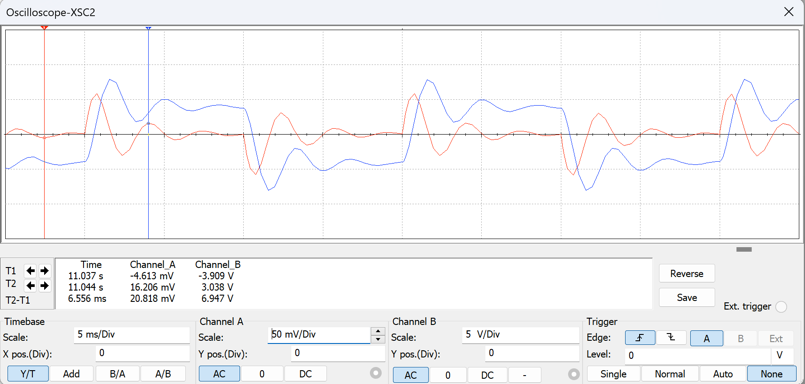Click the Channel_A reading 16.206 mV
This screenshot has width=805, height=384.
coord(152,287)
